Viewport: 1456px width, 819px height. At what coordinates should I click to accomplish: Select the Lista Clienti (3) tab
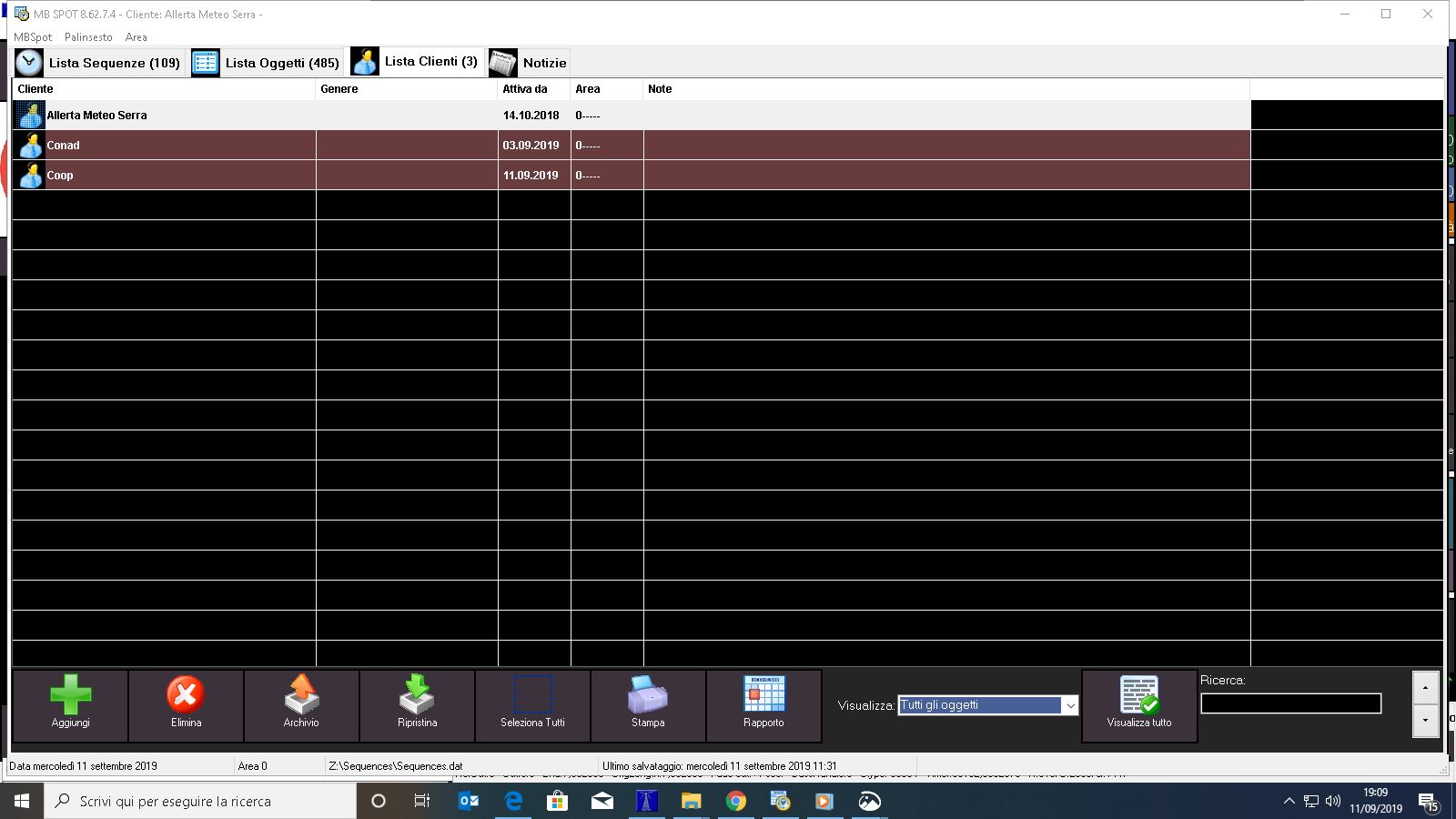coord(417,62)
